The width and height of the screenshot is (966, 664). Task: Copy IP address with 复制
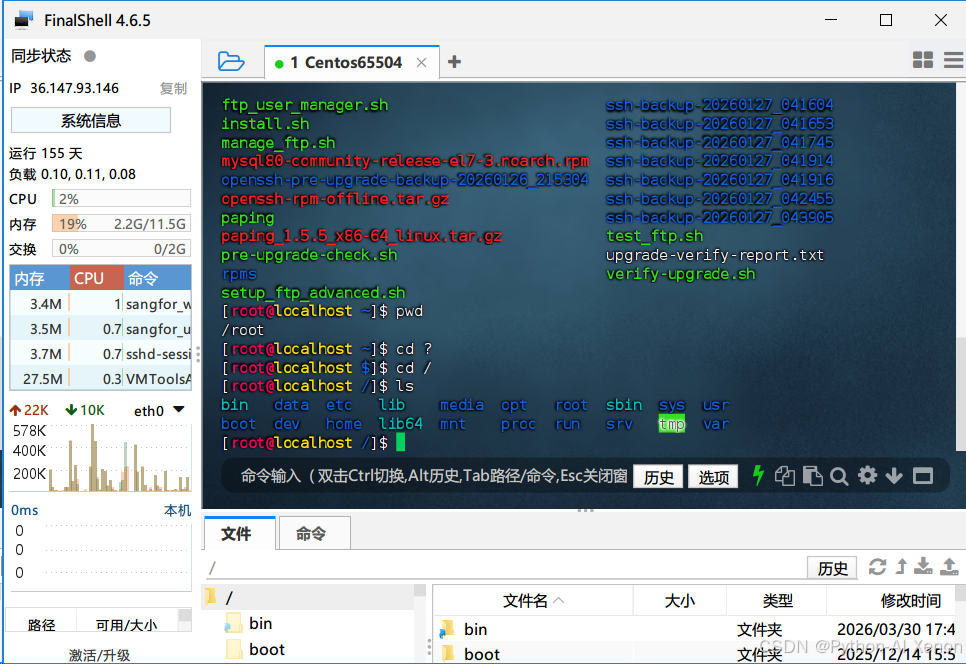coord(173,89)
